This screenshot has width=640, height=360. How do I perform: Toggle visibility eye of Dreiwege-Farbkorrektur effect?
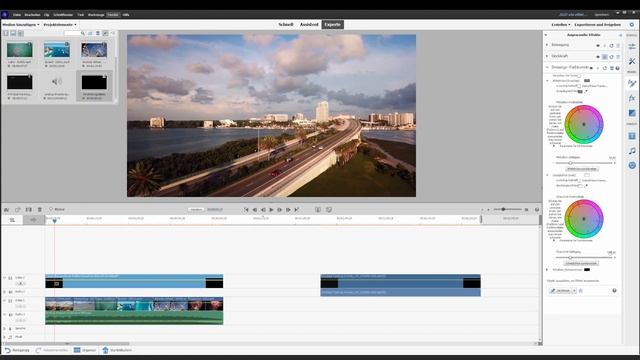coord(591,68)
